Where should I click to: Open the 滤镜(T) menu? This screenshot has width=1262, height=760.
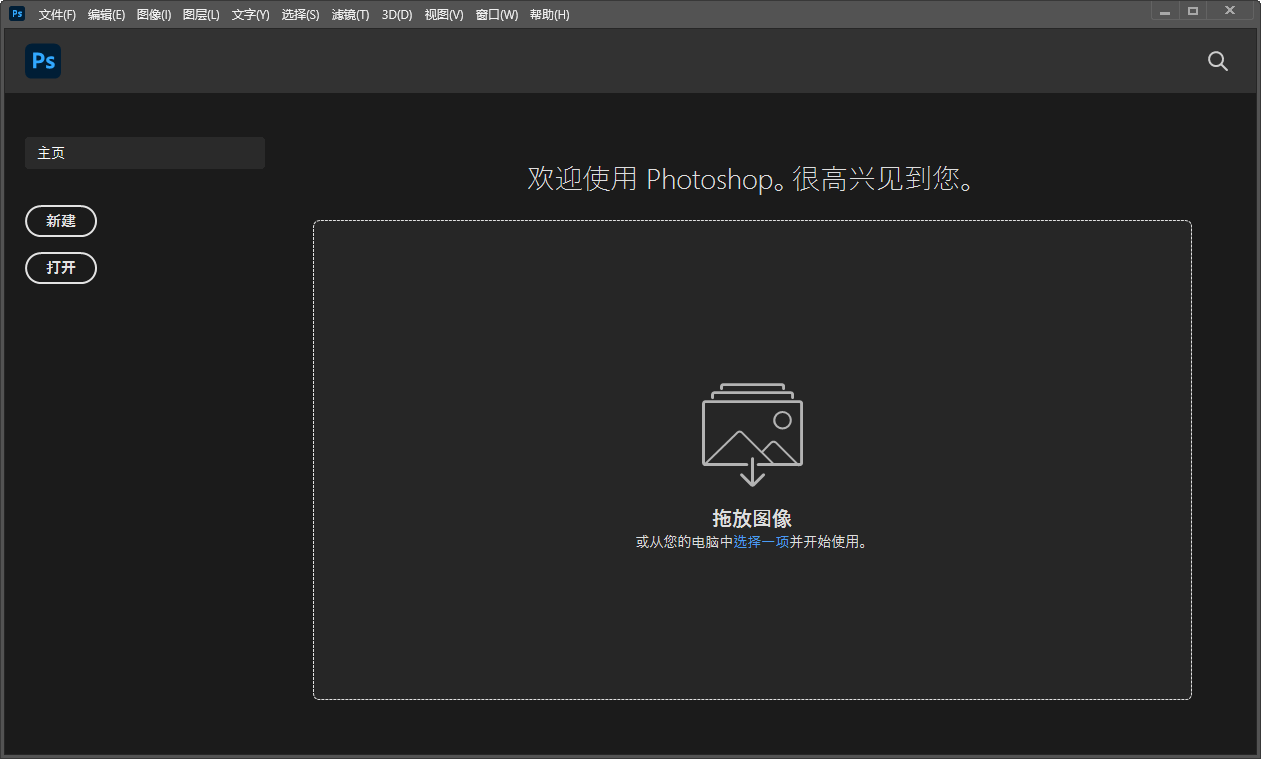tap(349, 14)
